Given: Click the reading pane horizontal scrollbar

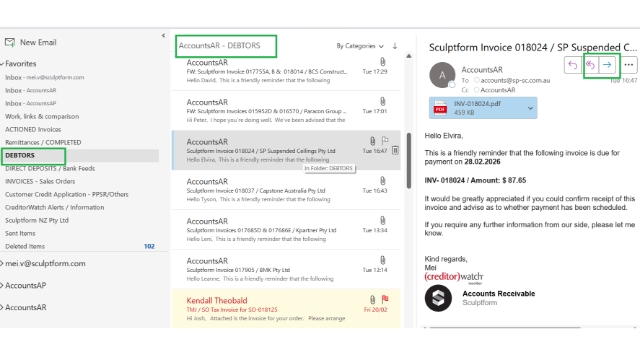Looking at the screenshot, I should click(x=505, y=327).
